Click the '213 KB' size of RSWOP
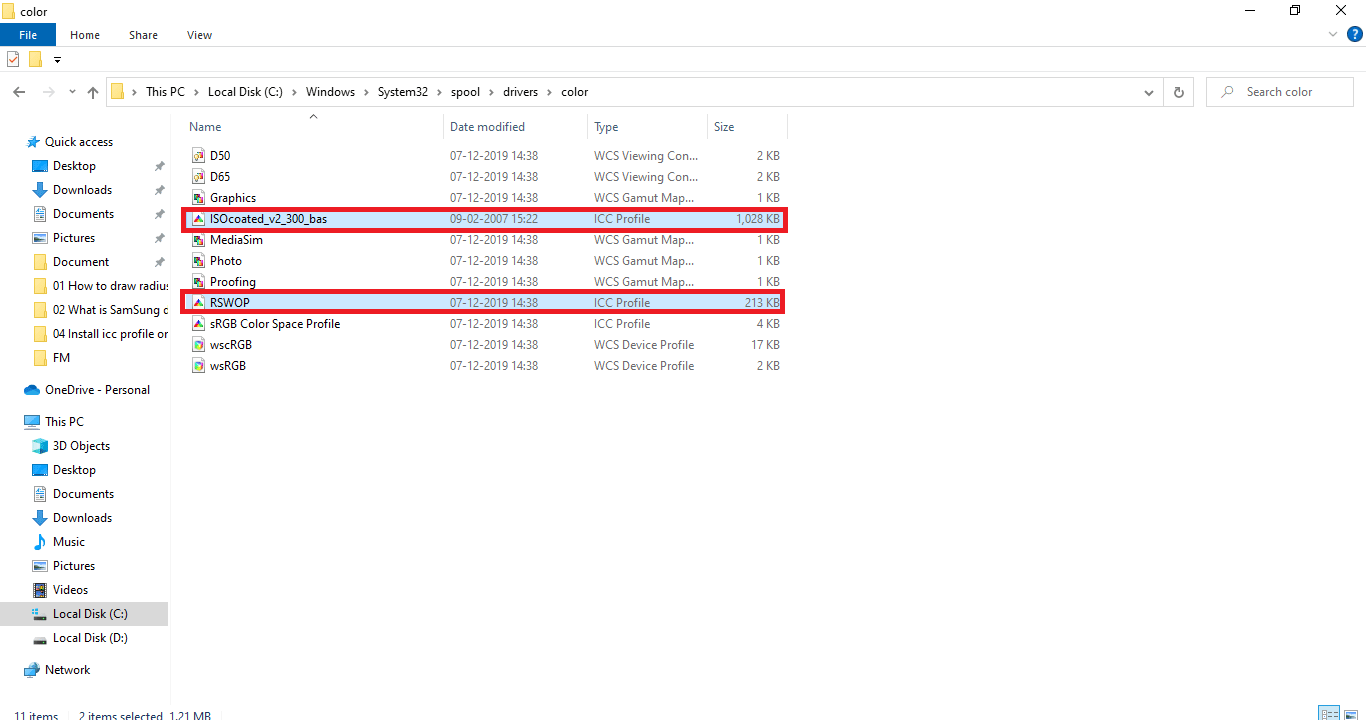 click(x=764, y=303)
